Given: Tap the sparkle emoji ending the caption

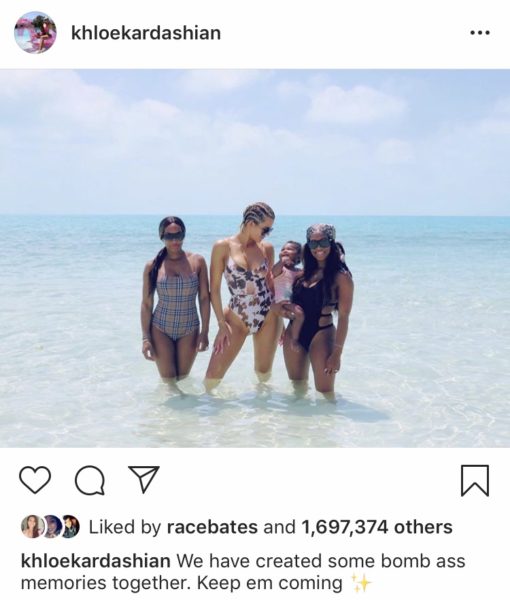Looking at the screenshot, I should [361, 583].
